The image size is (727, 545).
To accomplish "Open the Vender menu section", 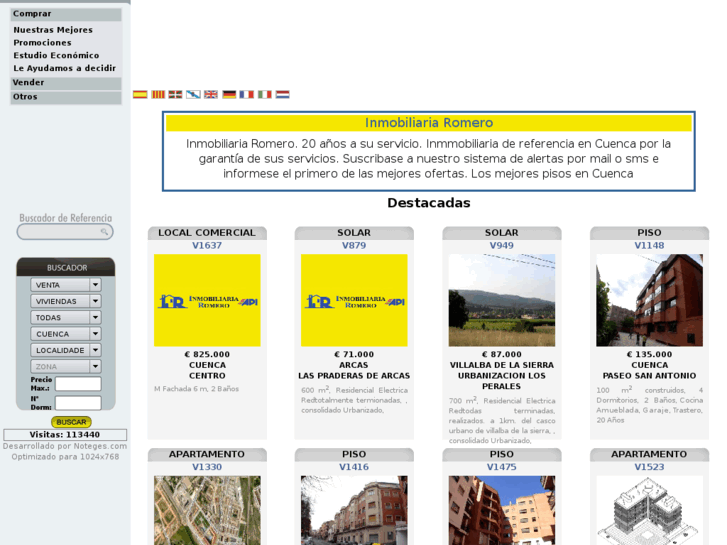I will 66,83.
